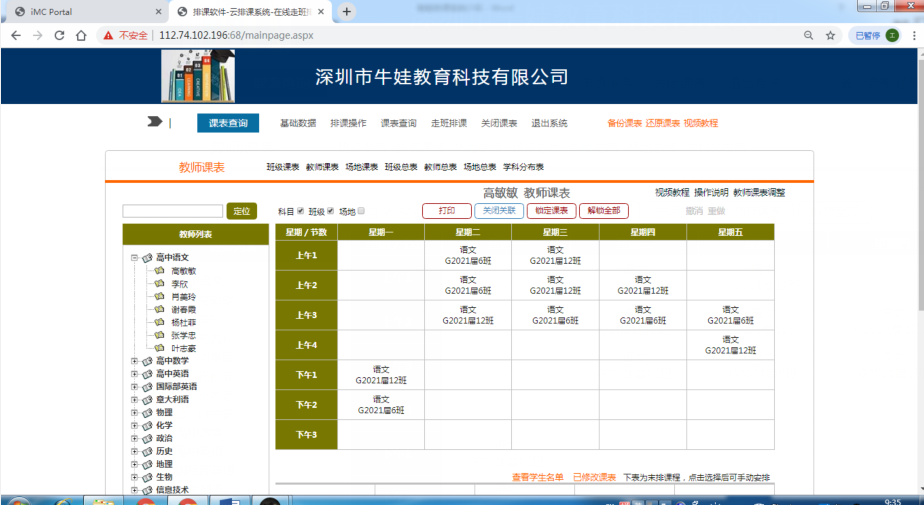
Task: Select 星期五 上午4 cell G2021届12班
Action: (730, 345)
